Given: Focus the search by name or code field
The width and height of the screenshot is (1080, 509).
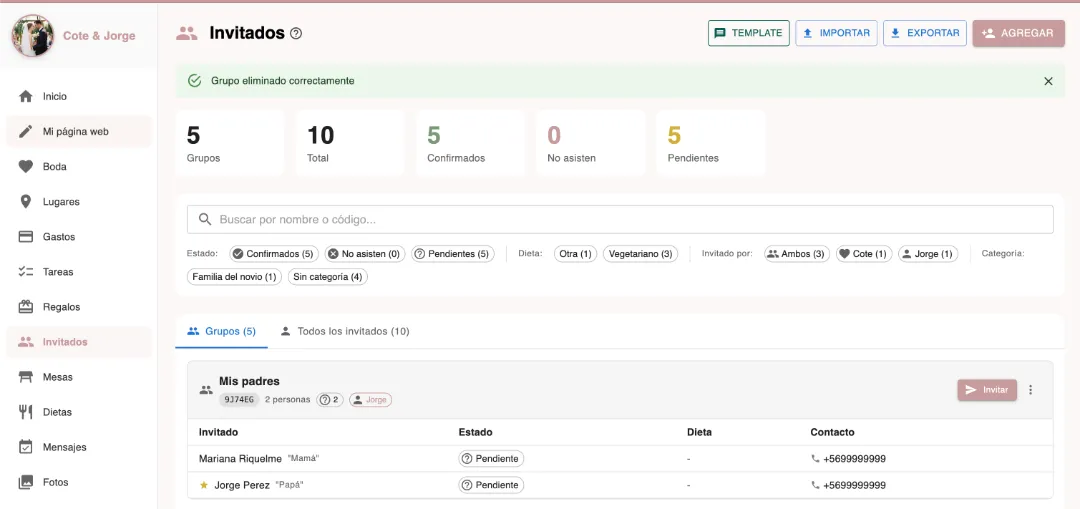Looking at the screenshot, I should tap(620, 220).
